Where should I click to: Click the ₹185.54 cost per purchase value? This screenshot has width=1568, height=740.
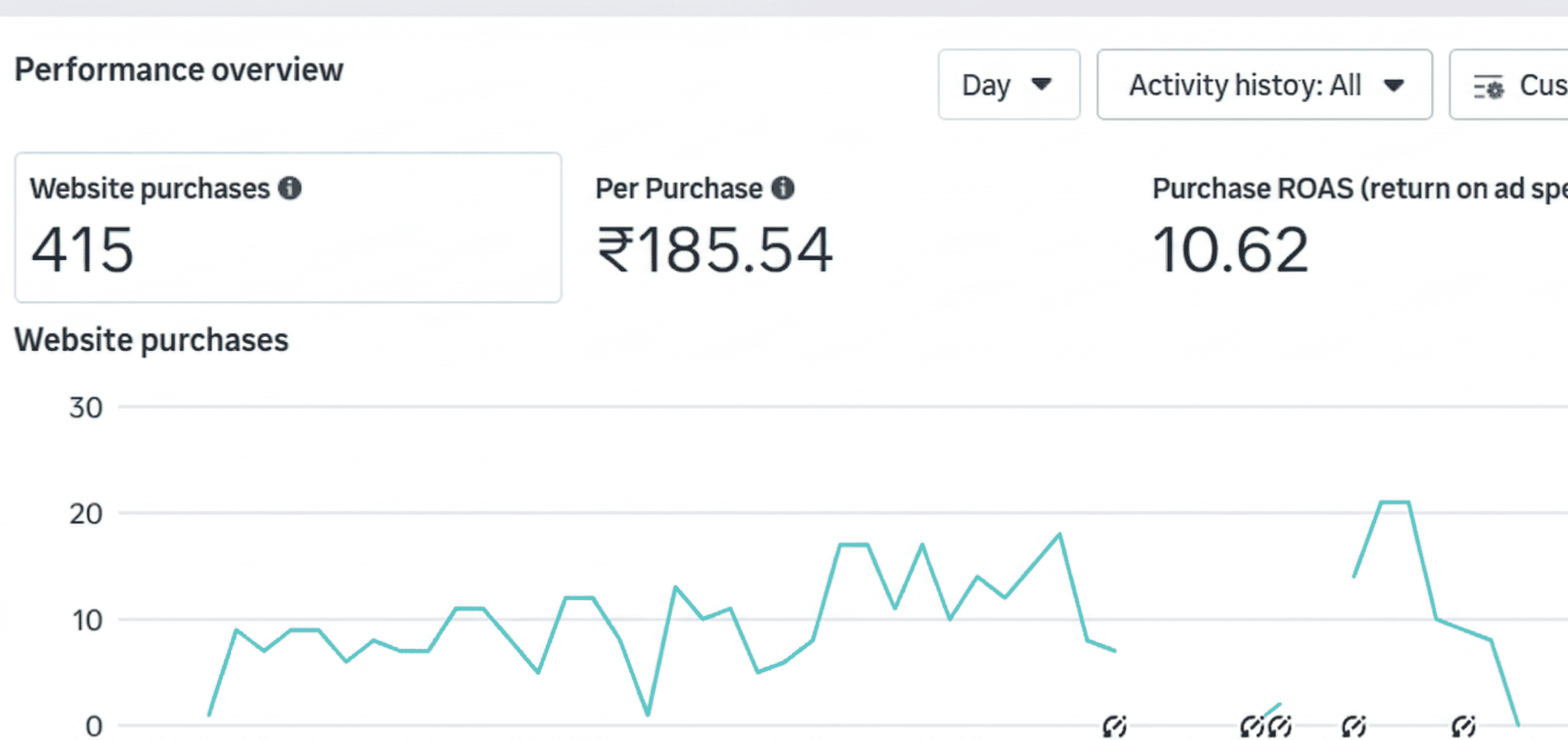(x=714, y=250)
